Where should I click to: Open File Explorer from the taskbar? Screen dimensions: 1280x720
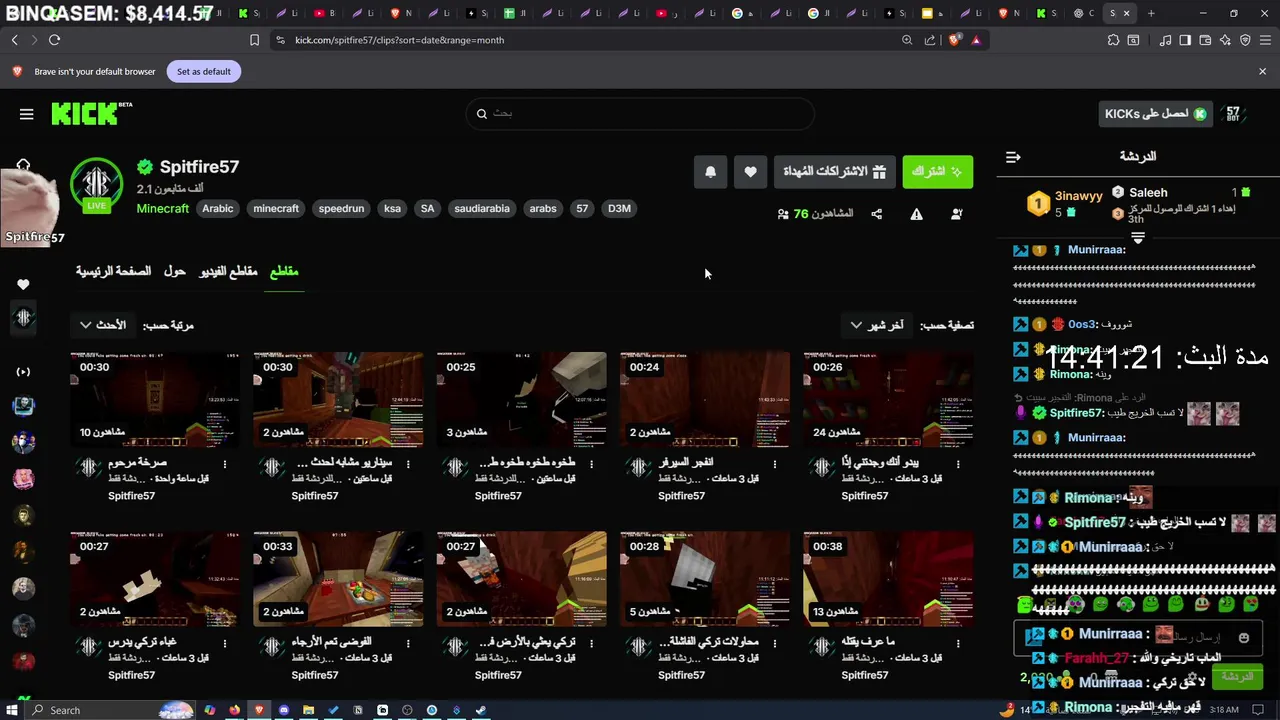pyautogui.click(x=308, y=710)
